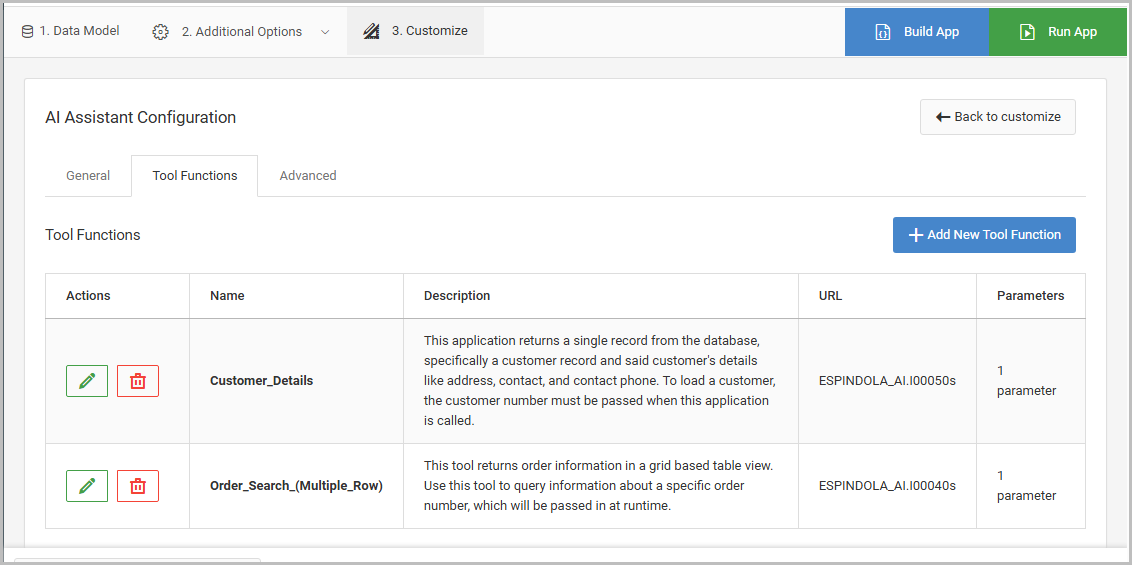Click the Description column header

pyautogui.click(x=457, y=296)
